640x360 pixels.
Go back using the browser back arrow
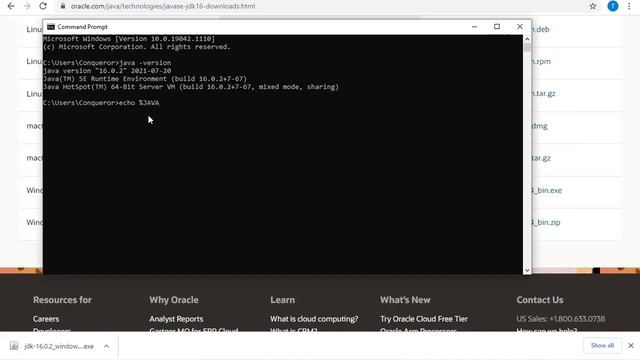click(x=11, y=6)
